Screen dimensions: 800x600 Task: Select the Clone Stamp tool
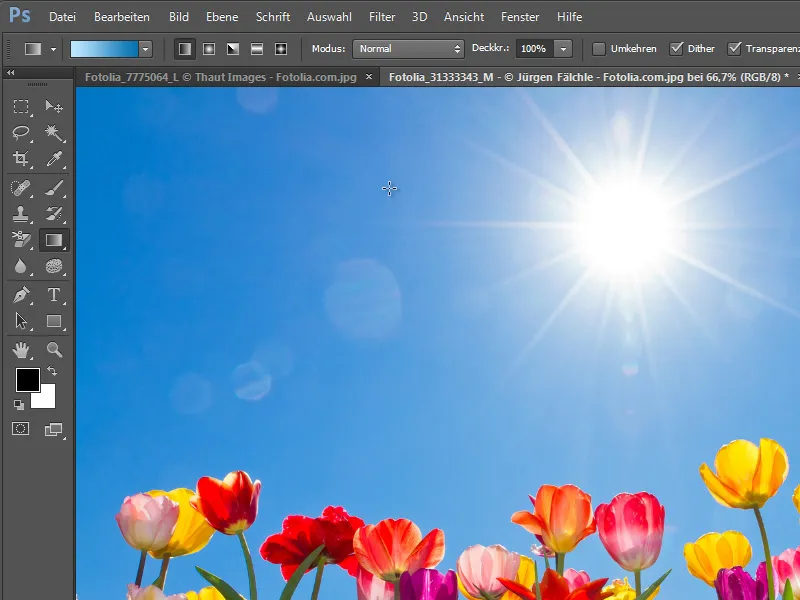pyautogui.click(x=21, y=214)
